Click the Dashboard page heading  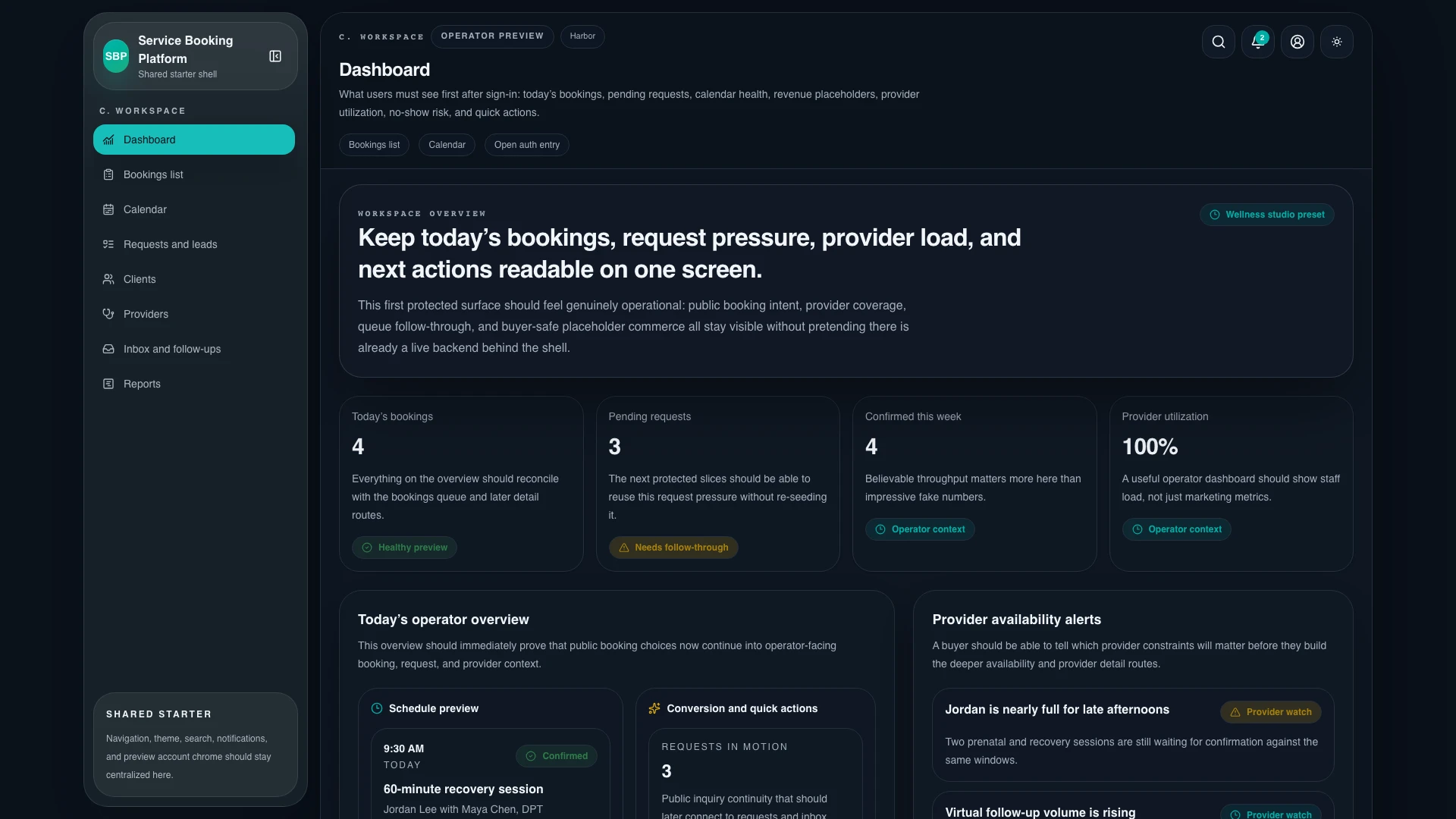[384, 70]
